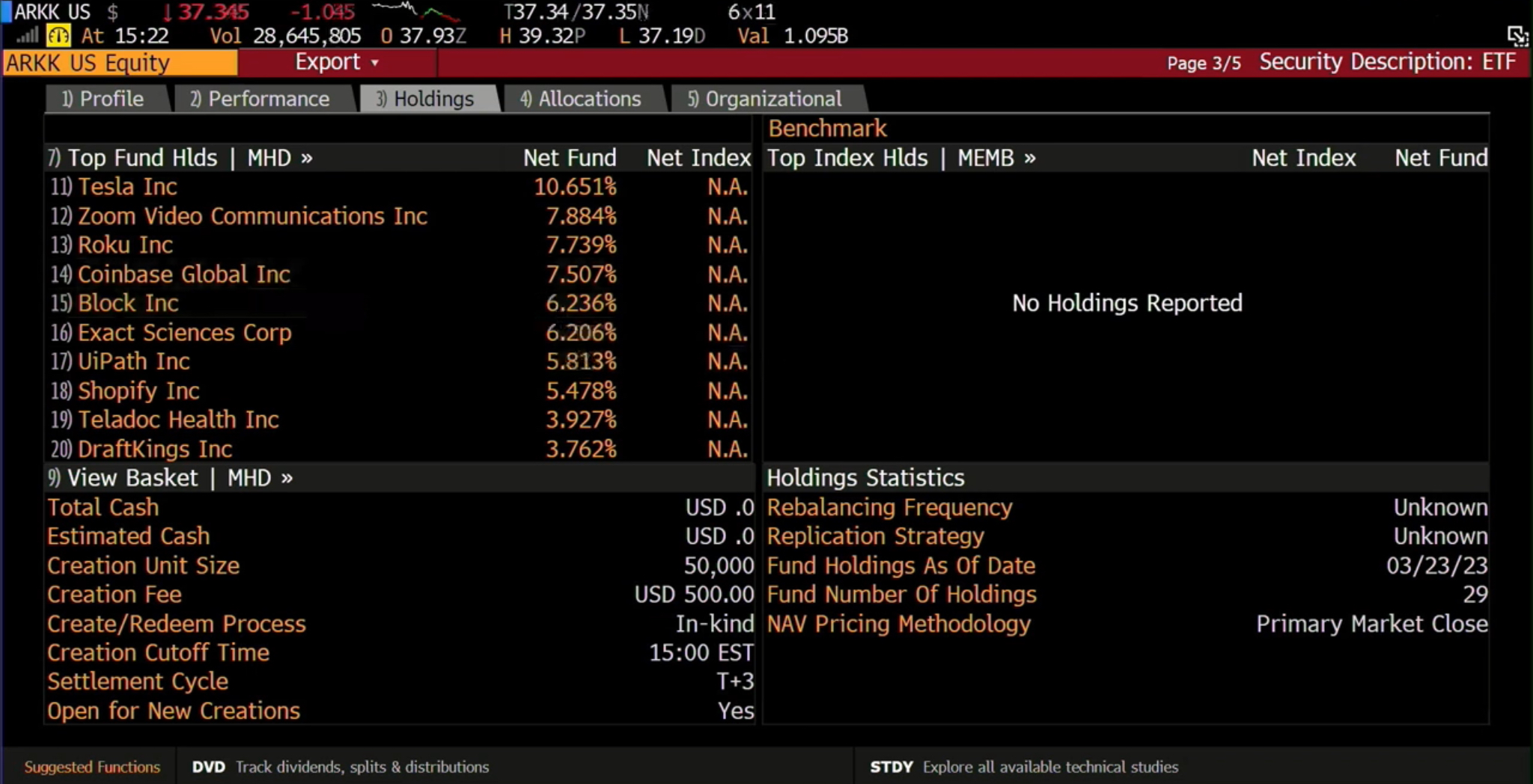The width and height of the screenshot is (1533, 784).
Task: Click the Holdings Statistics heading
Action: pos(865,478)
